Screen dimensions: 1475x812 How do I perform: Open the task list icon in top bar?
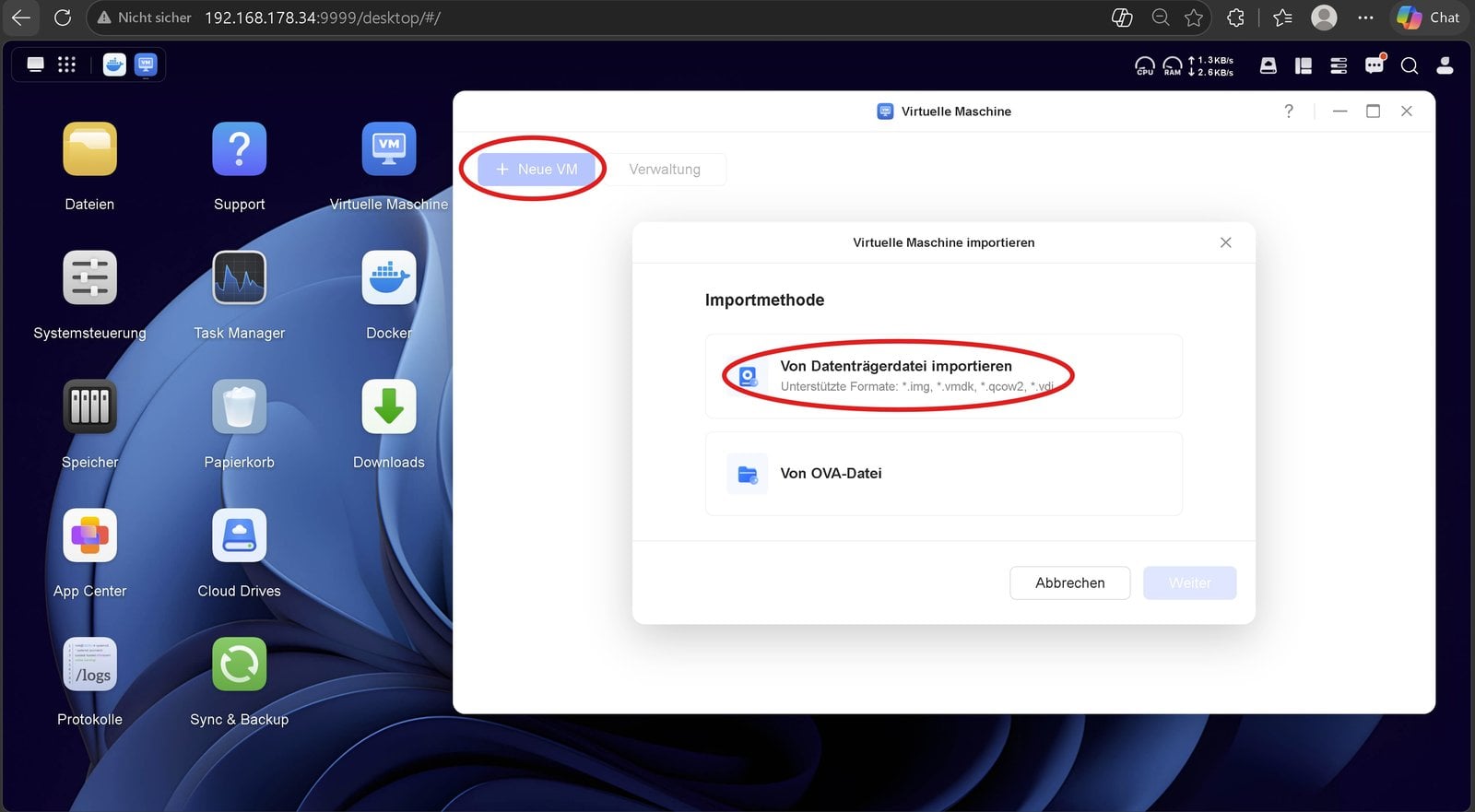(1339, 65)
